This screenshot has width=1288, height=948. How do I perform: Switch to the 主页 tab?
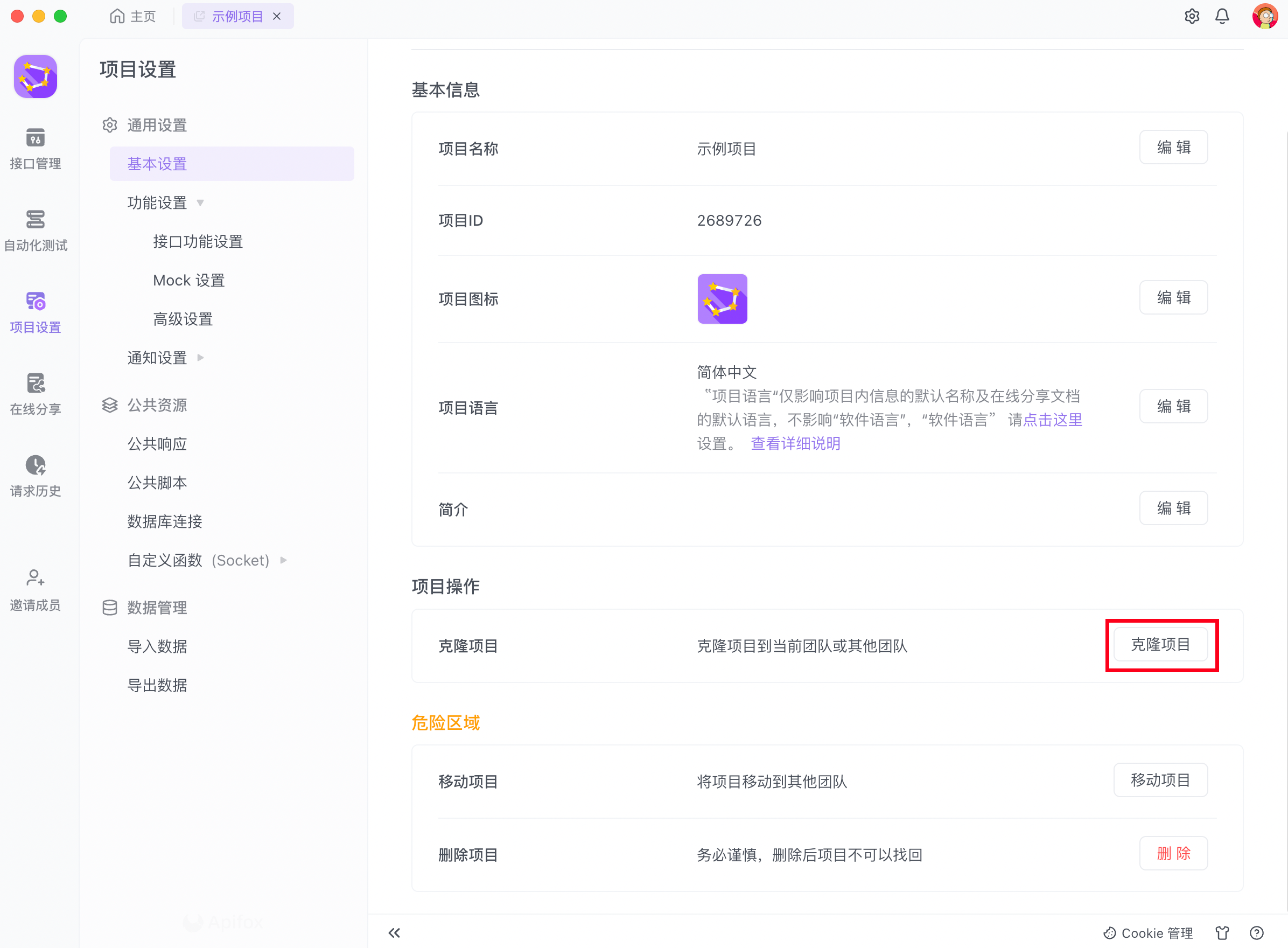(x=133, y=16)
